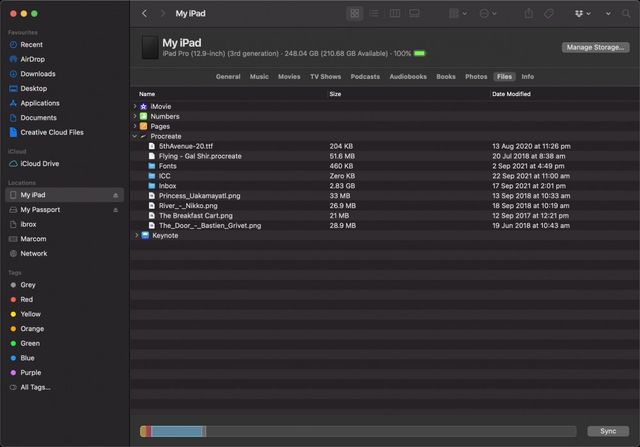
Task: Eject My iPad in sidebar
Action: click(x=116, y=195)
